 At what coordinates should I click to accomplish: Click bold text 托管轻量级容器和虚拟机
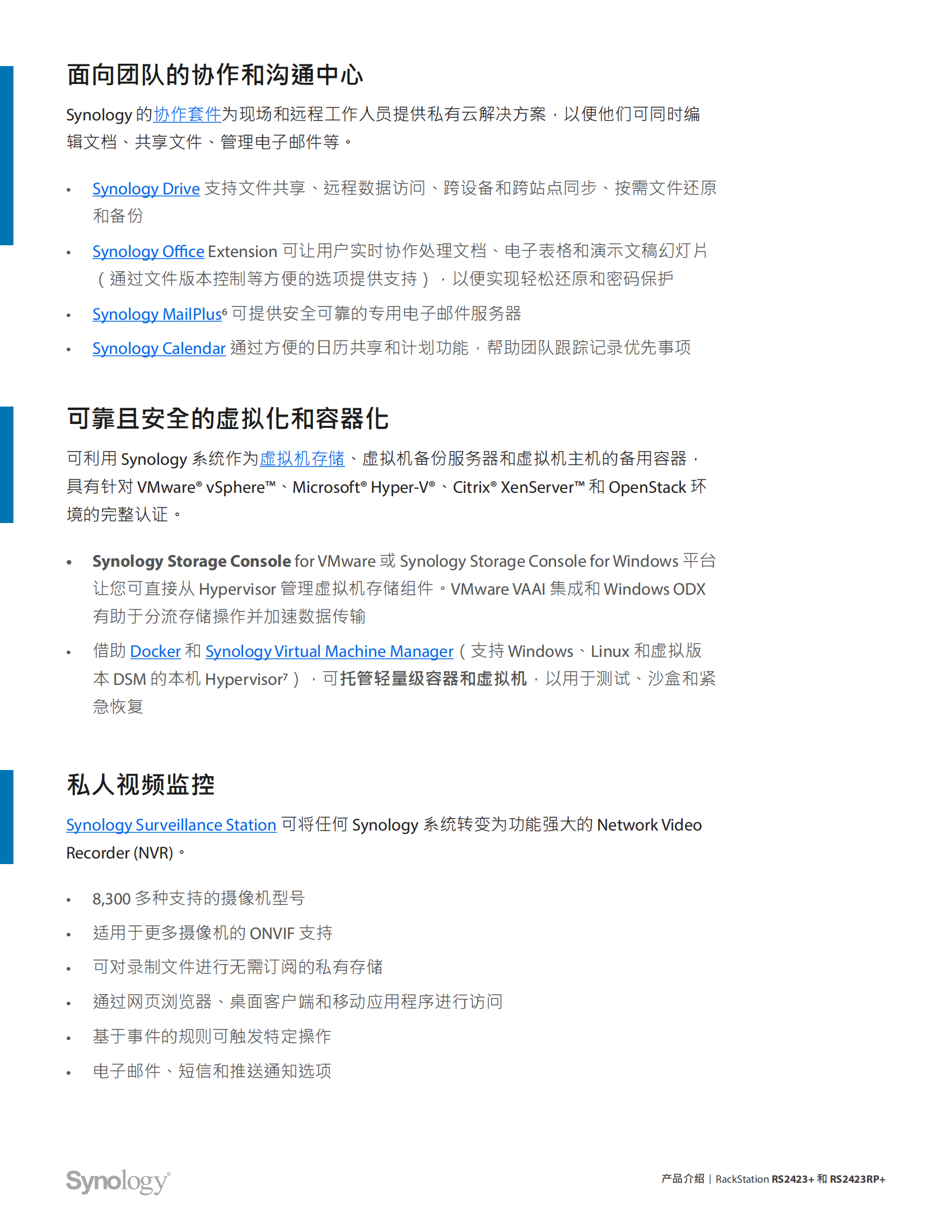(433, 679)
